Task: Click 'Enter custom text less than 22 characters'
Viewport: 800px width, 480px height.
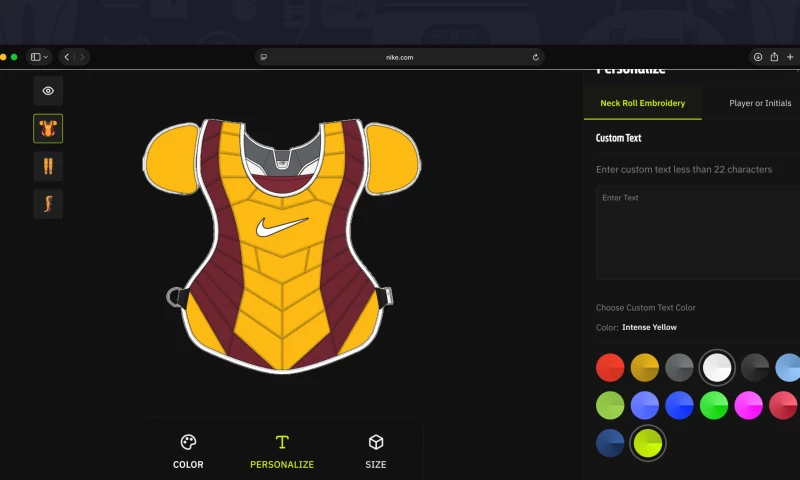Action: 684,169
